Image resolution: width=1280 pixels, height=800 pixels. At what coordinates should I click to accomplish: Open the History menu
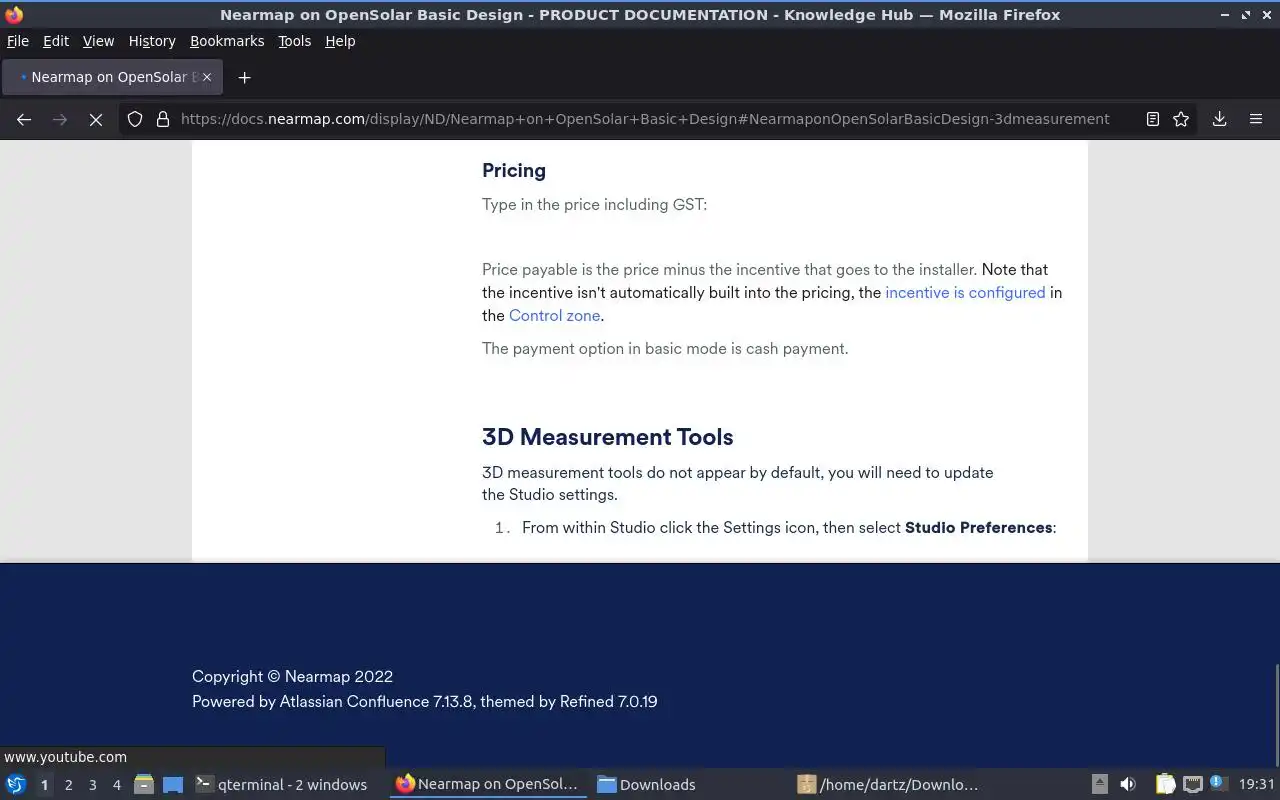(152, 41)
